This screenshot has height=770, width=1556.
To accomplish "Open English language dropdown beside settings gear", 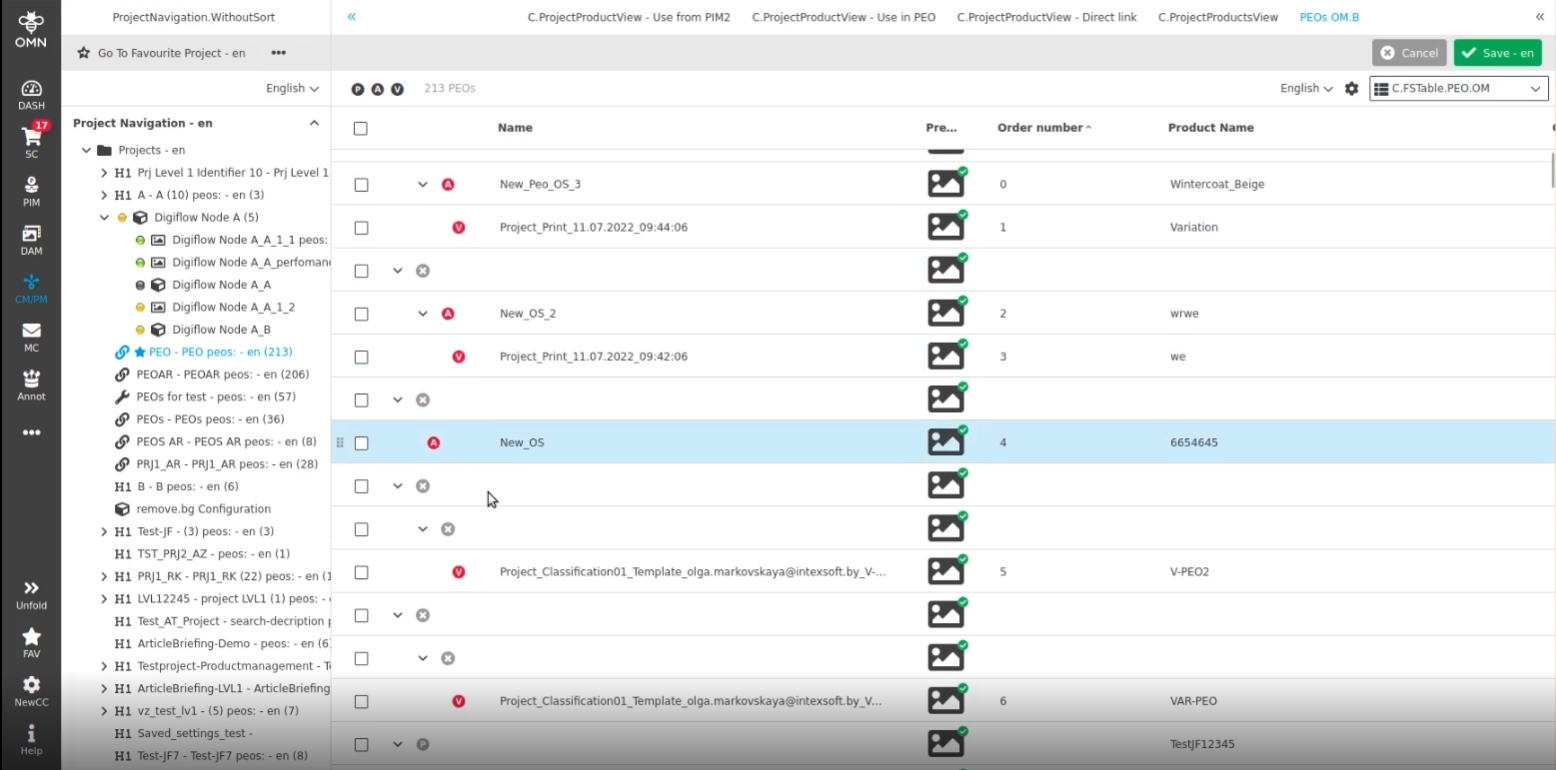I will point(1306,88).
